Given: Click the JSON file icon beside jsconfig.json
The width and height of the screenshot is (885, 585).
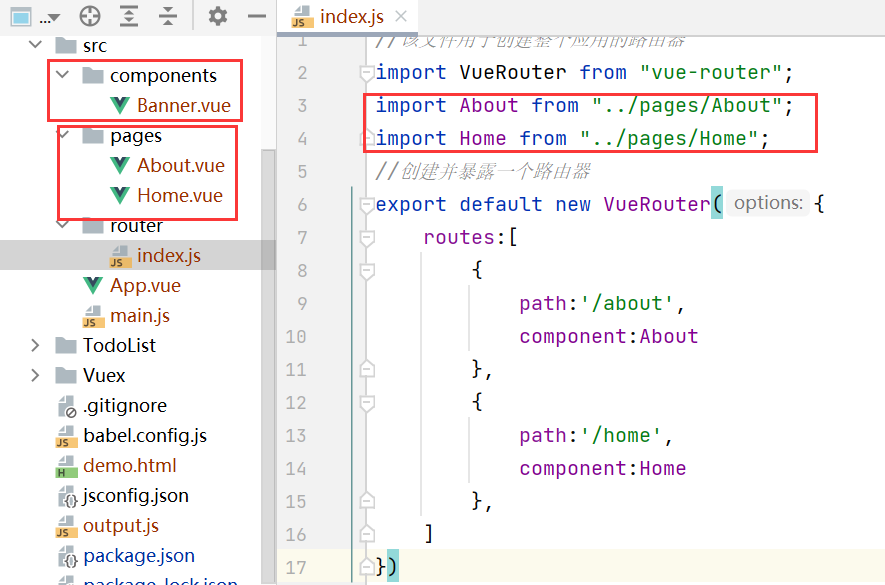Looking at the screenshot, I should pyautogui.click(x=67, y=496).
